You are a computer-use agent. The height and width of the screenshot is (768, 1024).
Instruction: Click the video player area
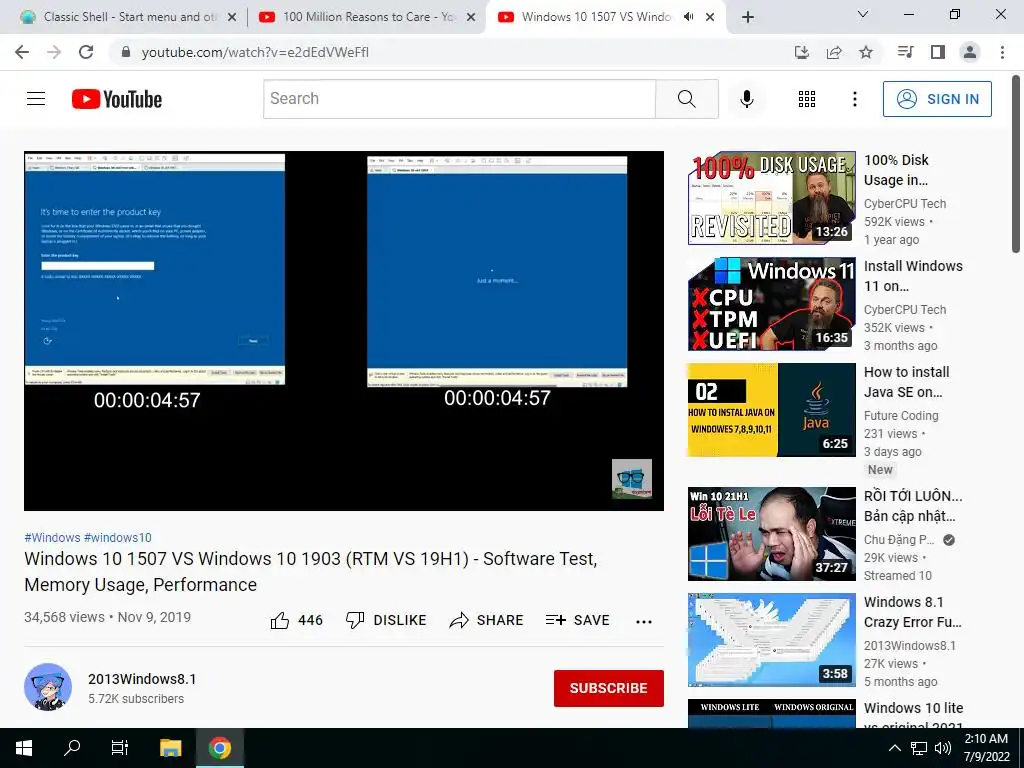344,331
